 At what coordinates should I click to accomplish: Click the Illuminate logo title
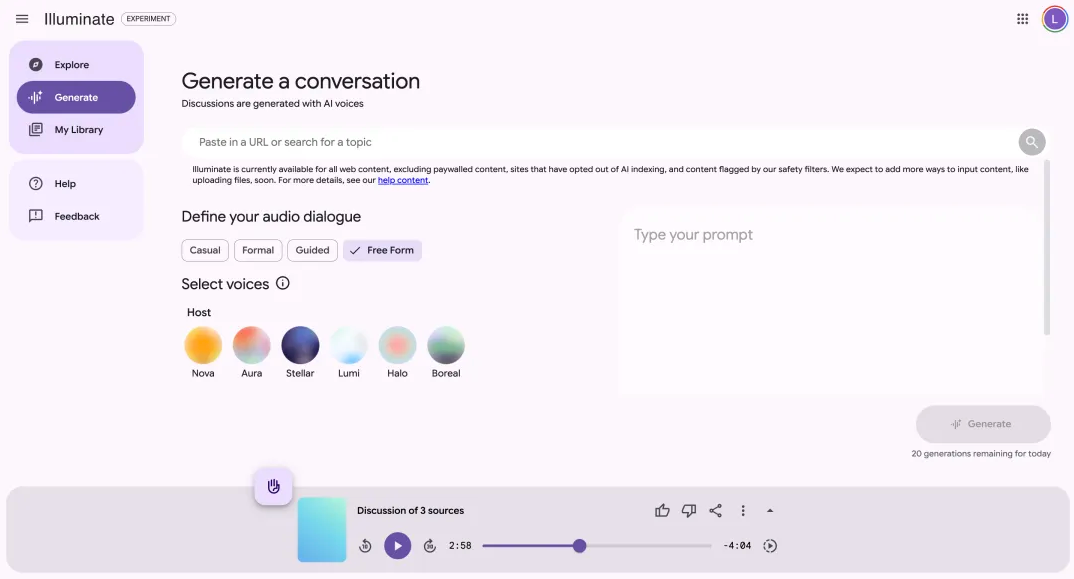click(79, 19)
